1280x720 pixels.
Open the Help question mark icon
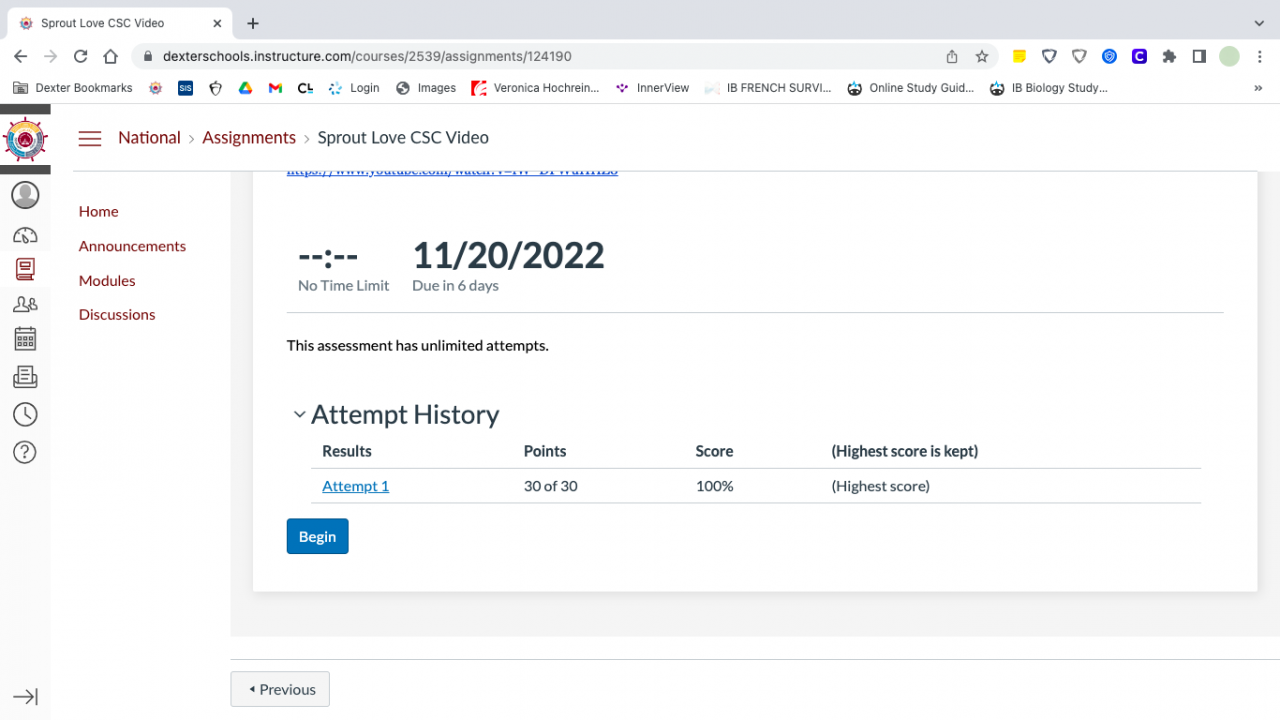pos(25,452)
